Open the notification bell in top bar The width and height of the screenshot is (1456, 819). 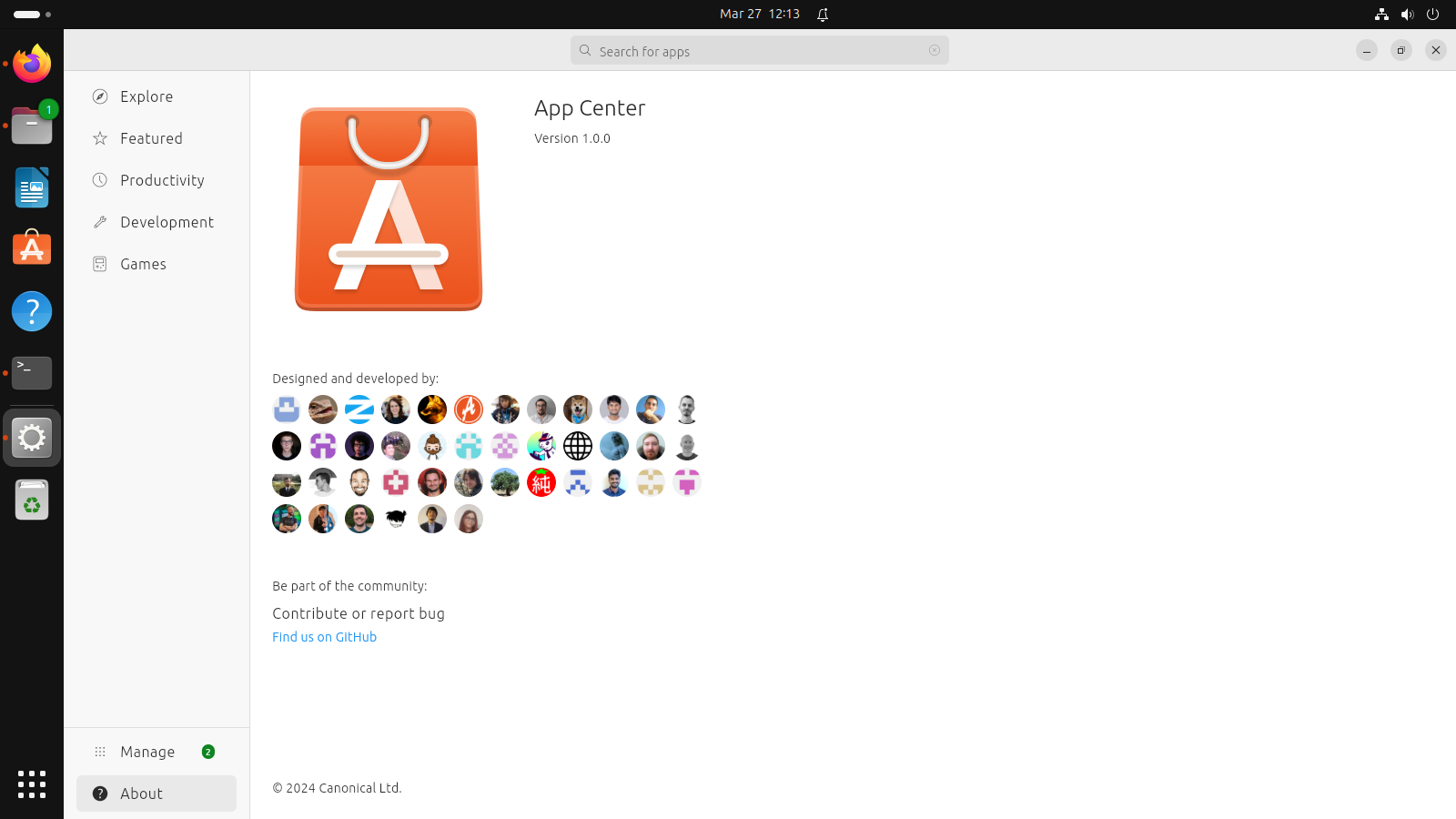[x=823, y=15]
